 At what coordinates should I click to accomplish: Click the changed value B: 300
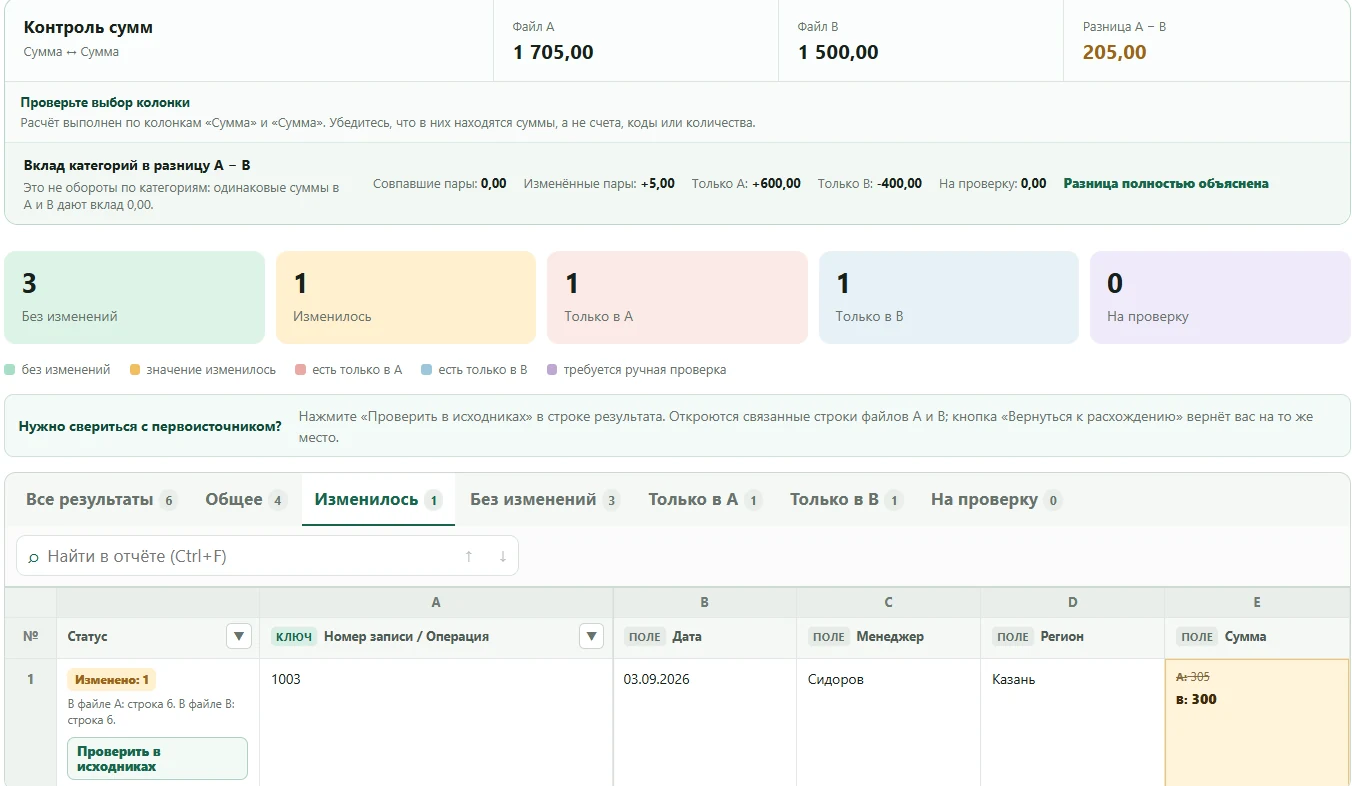coord(1196,699)
